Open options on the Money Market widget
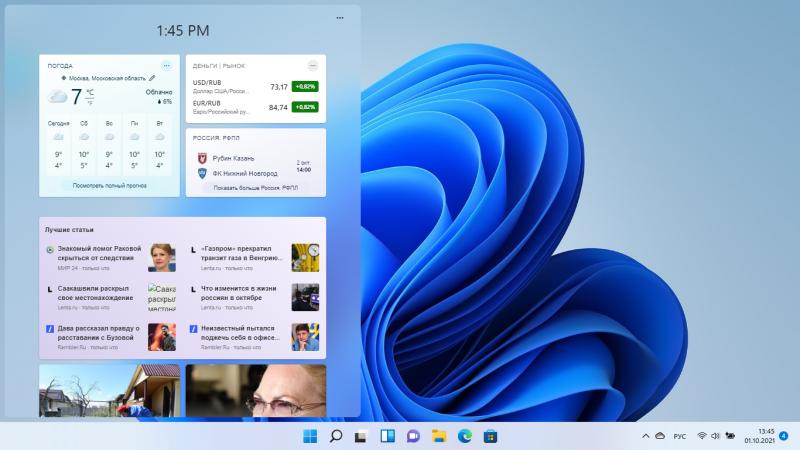The height and width of the screenshot is (450, 800). pos(313,66)
